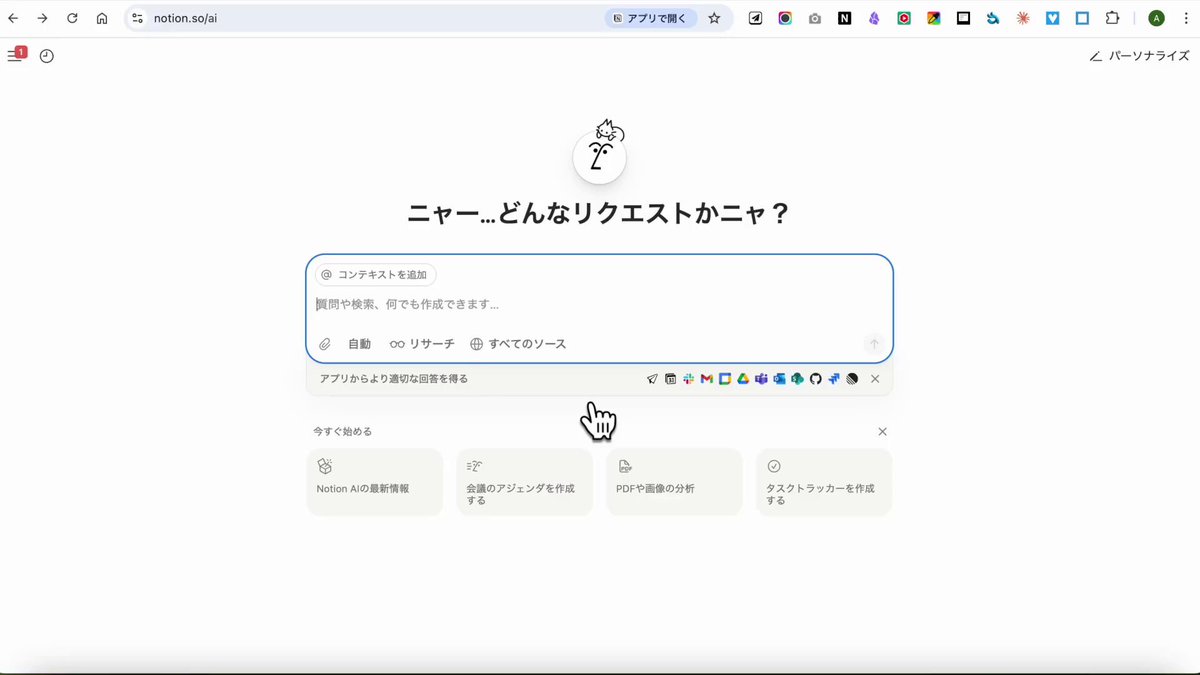The height and width of the screenshot is (675, 1200).
Task: Select the PDFや画像の分析 card
Action: coord(674,482)
